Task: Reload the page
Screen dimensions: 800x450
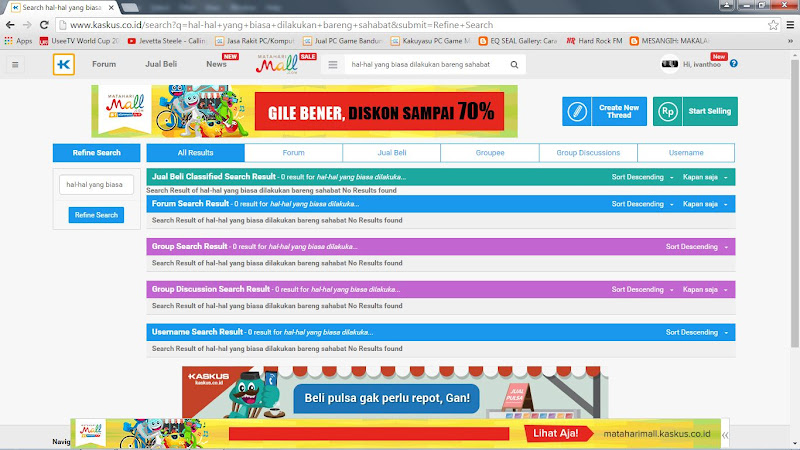Action: point(44,25)
